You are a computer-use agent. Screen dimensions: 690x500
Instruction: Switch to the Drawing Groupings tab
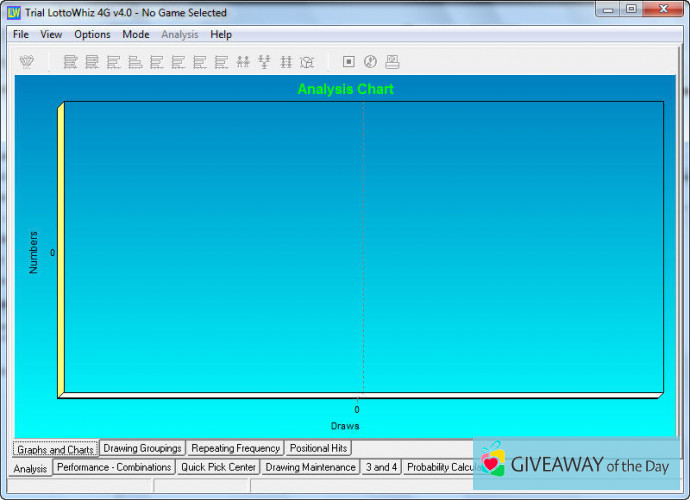[x=142, y=449]
